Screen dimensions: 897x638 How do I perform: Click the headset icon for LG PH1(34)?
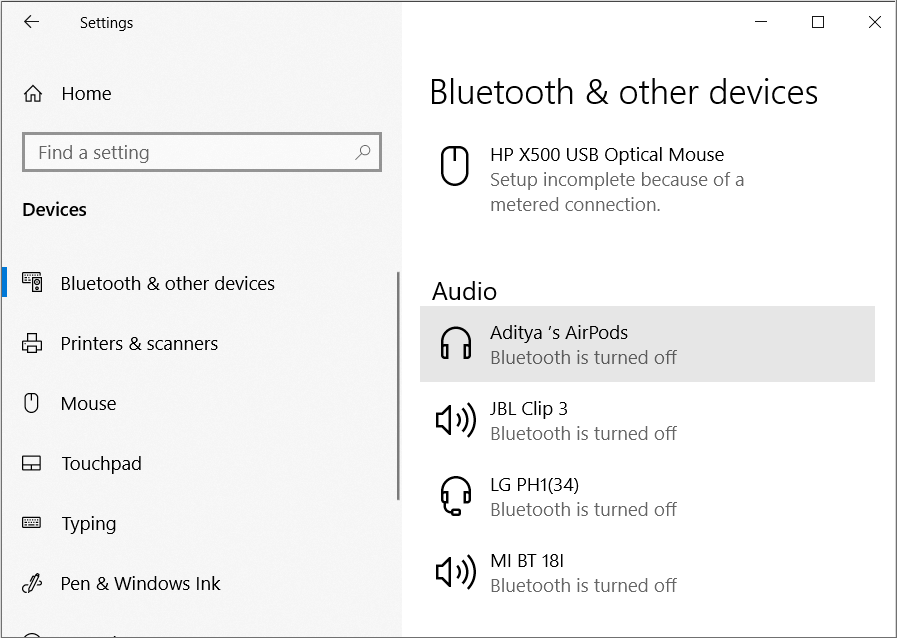(x=455, y=496)
